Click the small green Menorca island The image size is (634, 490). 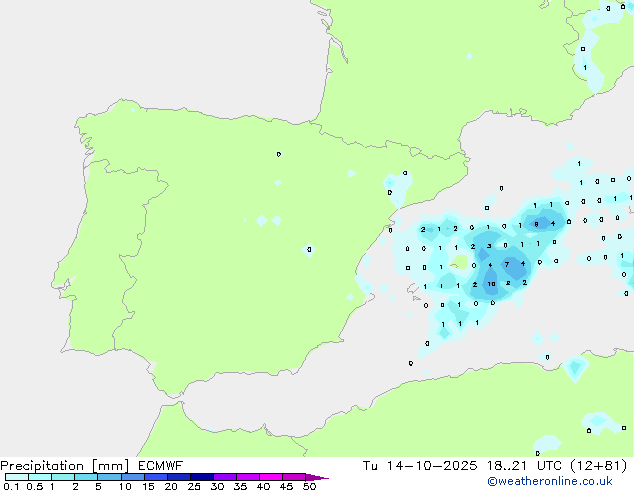tap(459, 262)
